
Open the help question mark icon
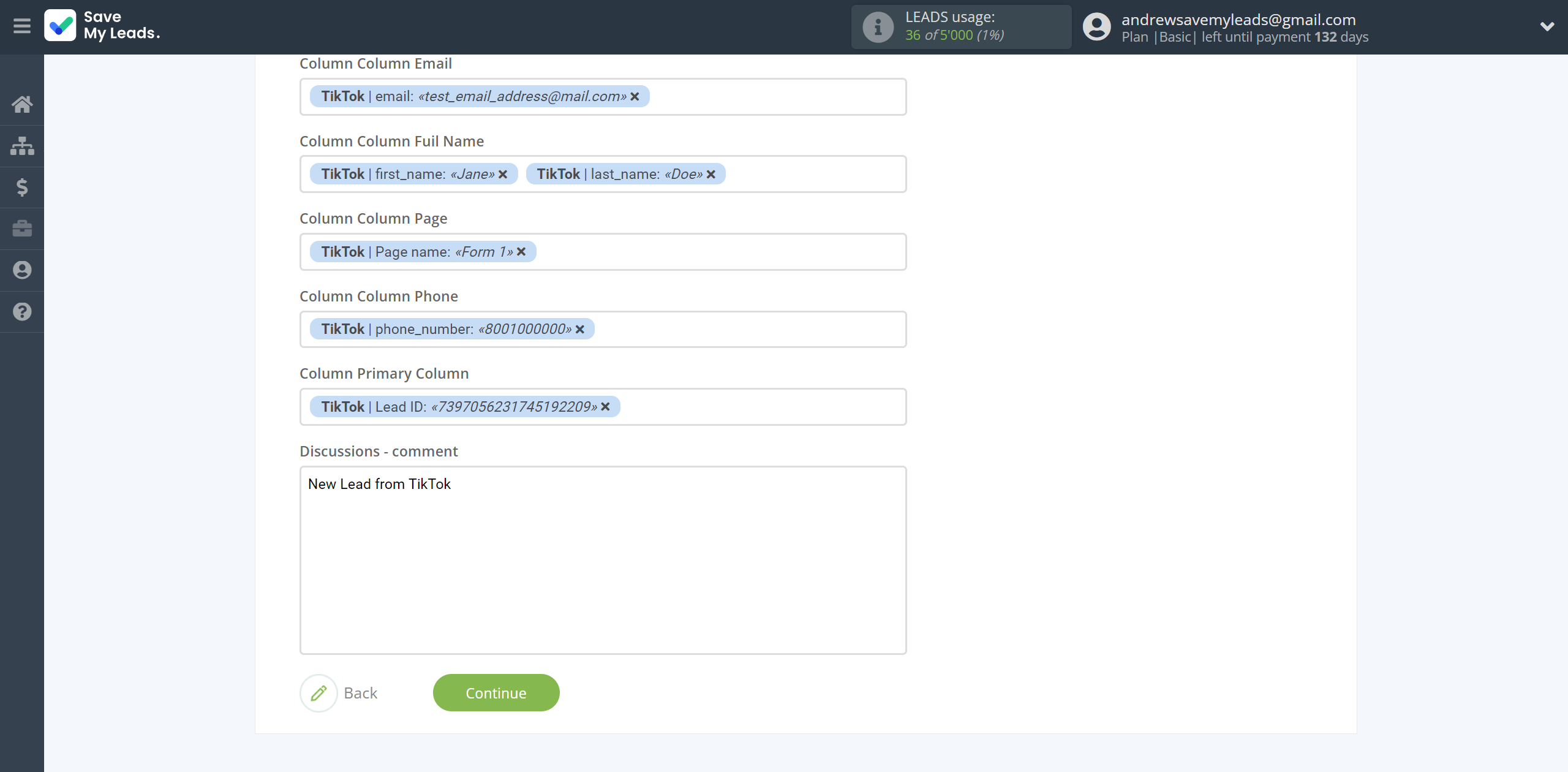(x=22, y=312)
